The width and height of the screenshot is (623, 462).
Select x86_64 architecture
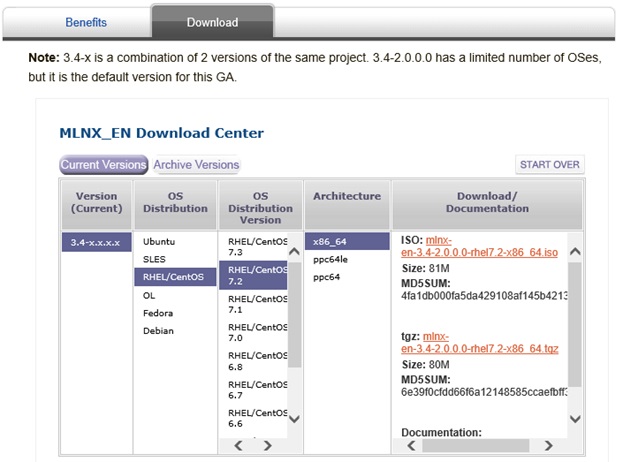pos(347,242)
